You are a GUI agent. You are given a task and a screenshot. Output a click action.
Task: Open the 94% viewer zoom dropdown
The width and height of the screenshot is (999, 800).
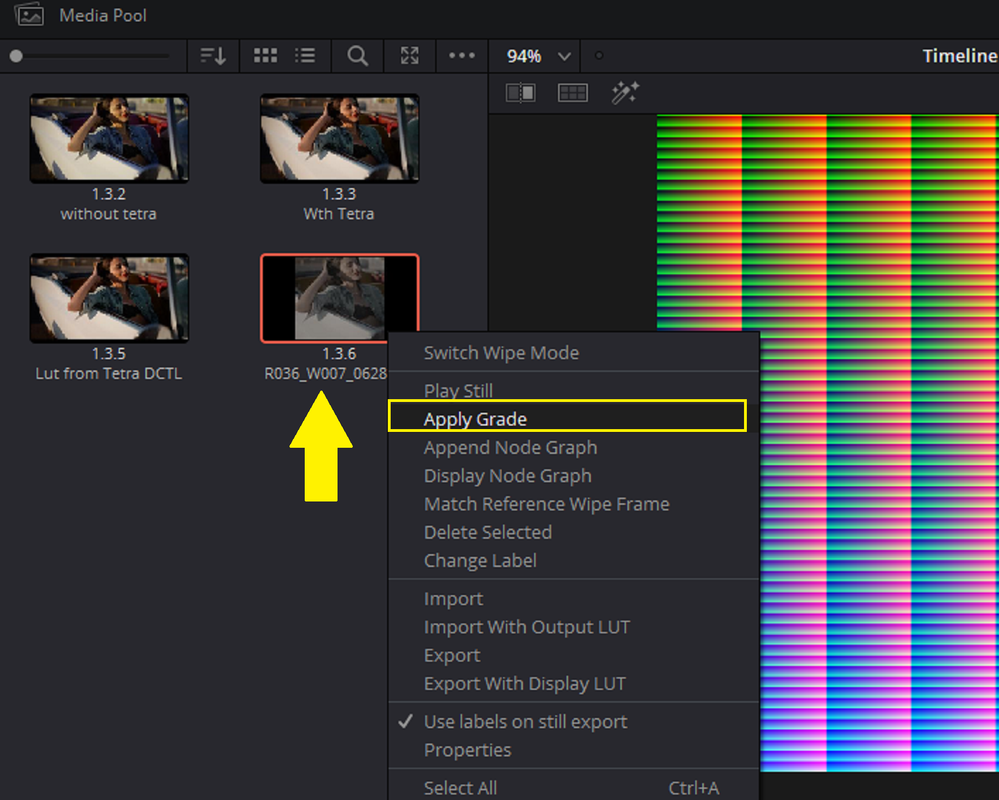click(x=538, y=56)
